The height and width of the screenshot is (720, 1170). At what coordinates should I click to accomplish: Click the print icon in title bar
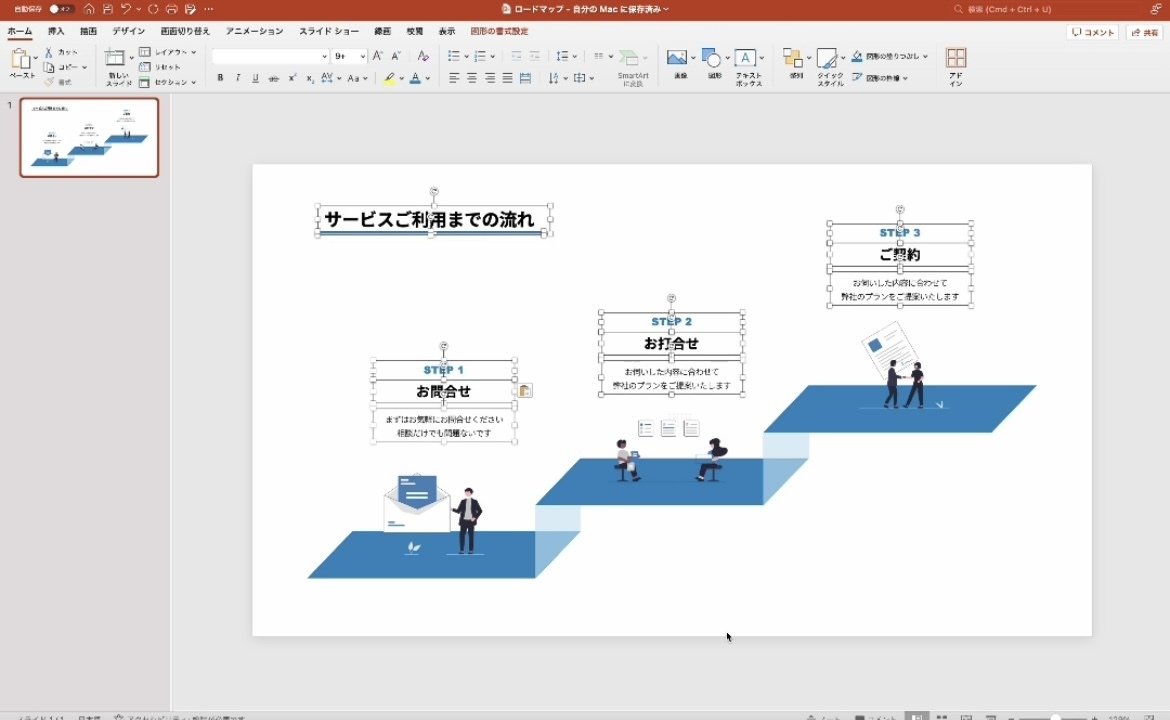(x=171, y=9)
